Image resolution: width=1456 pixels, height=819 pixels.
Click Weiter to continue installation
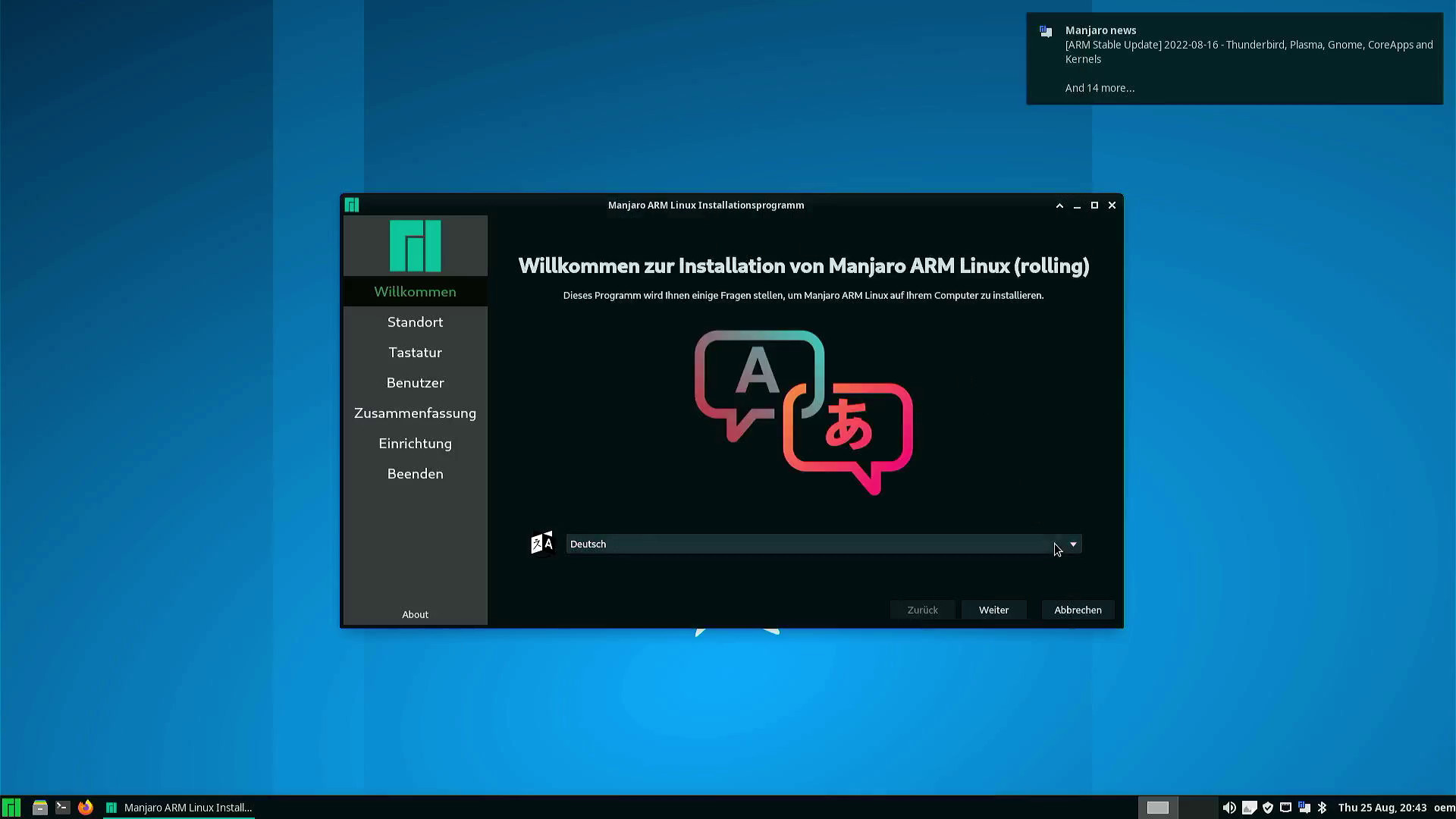[993, 610]
